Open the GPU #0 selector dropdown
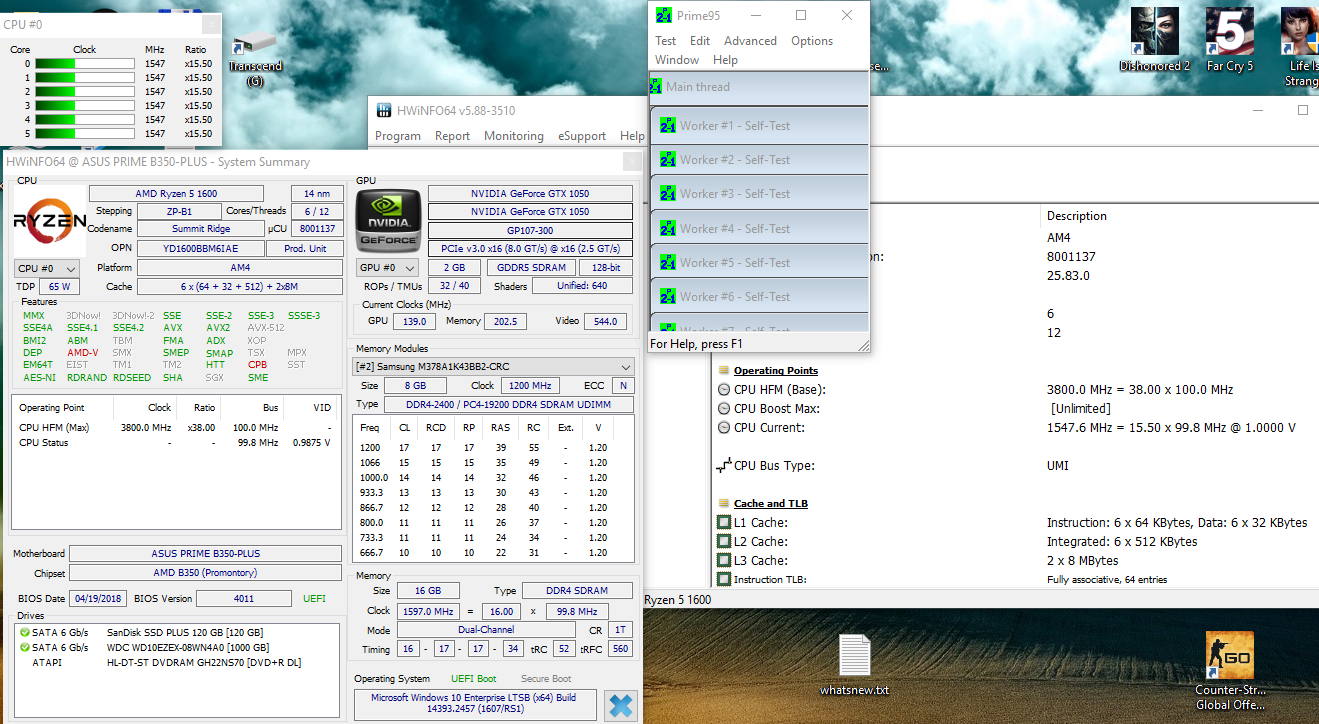Image resolution: width=1319 pixels, height=724 pixels. coord(389,268)
